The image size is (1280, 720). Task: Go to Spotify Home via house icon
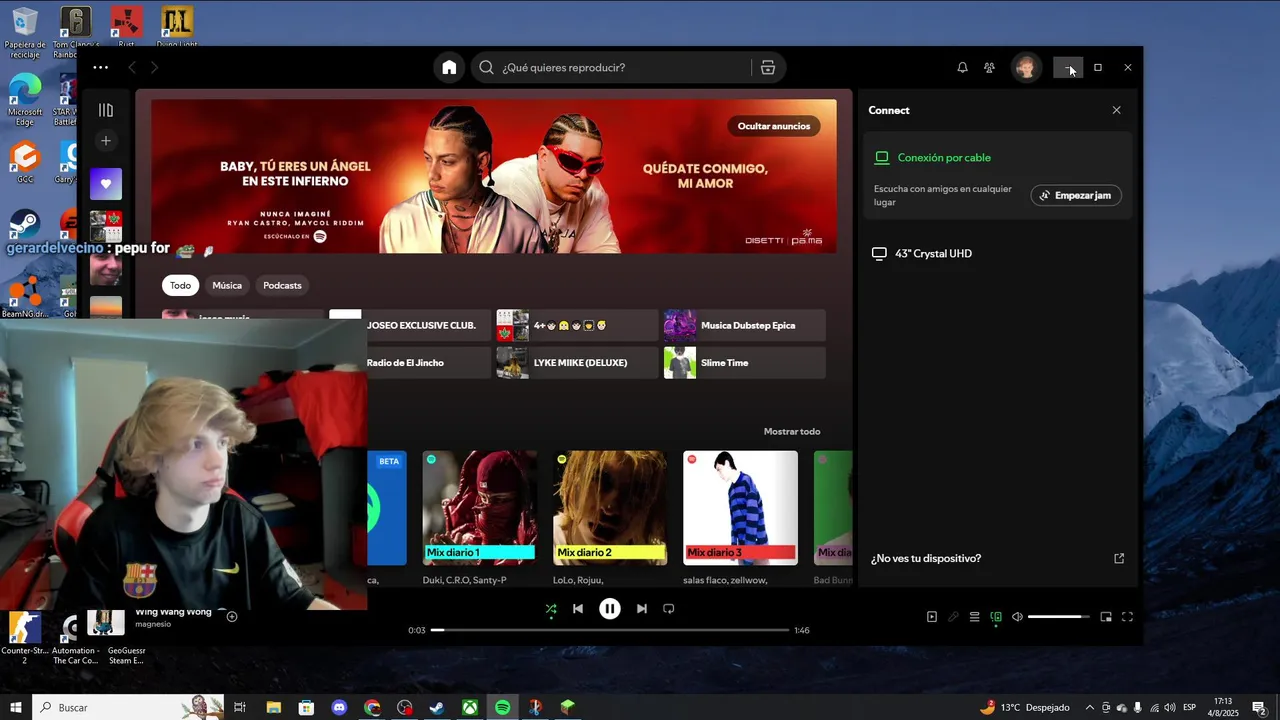[x=449, y=67]
